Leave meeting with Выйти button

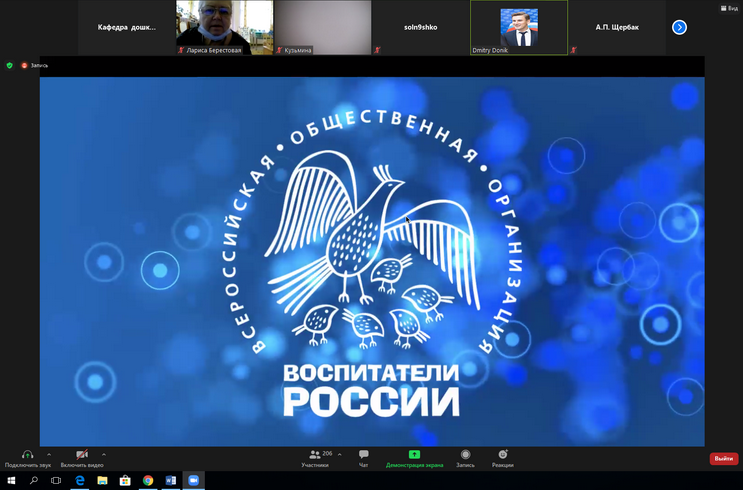724,459
